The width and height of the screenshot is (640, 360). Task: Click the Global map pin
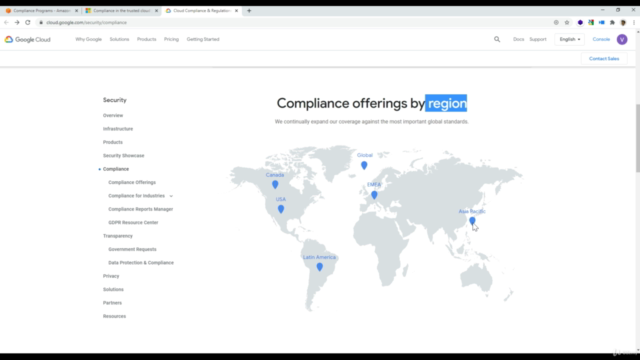coord(364,165)
